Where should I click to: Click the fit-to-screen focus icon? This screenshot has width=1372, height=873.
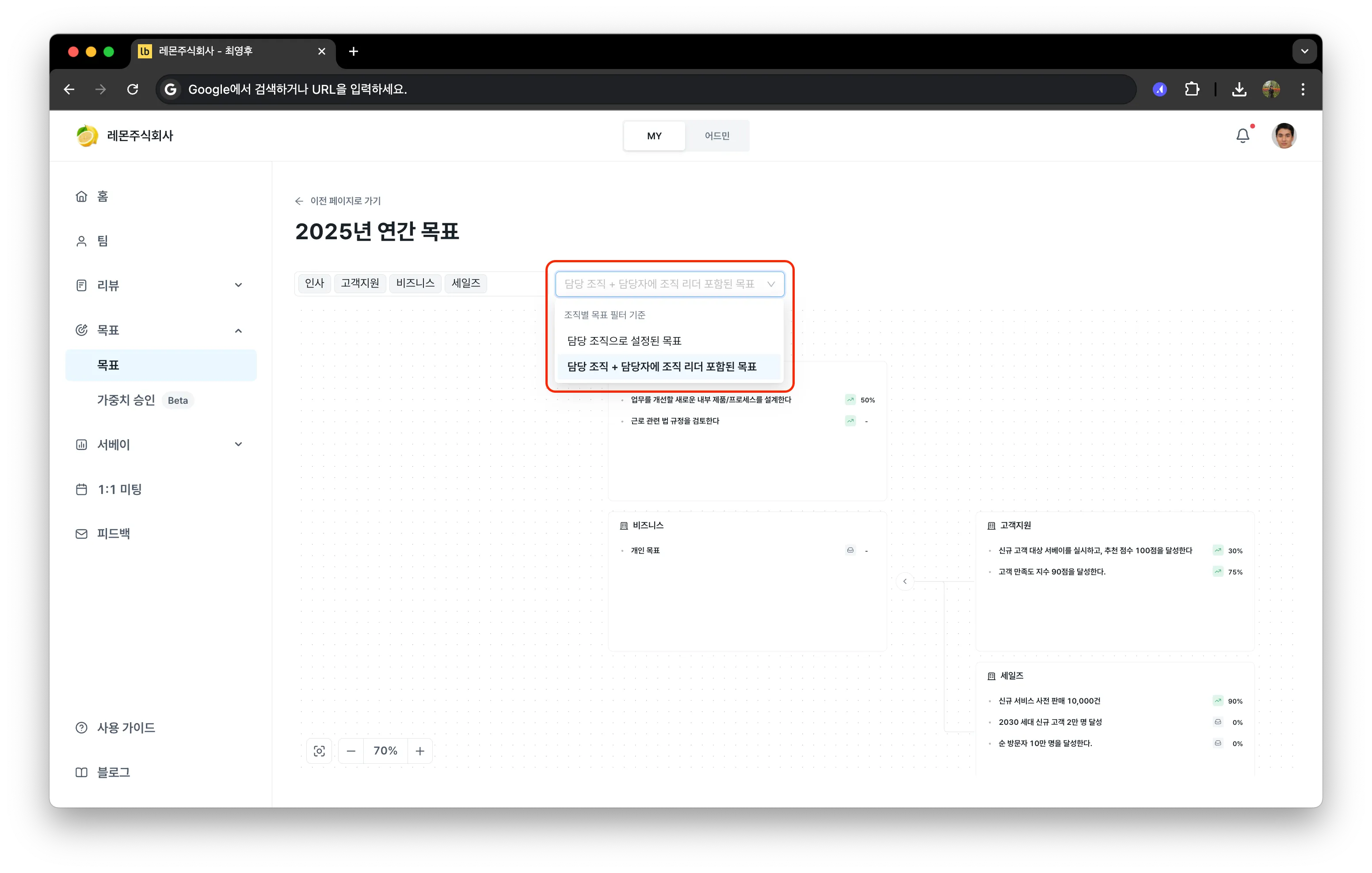pos(319,751)
